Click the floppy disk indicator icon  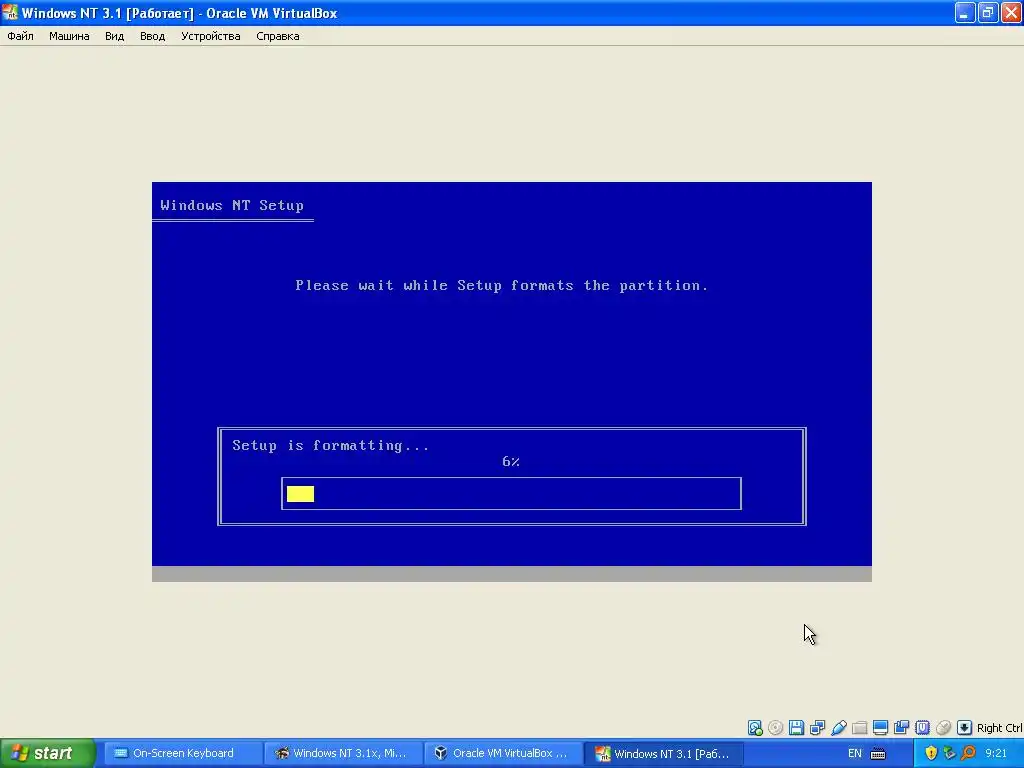pos(796,728)
